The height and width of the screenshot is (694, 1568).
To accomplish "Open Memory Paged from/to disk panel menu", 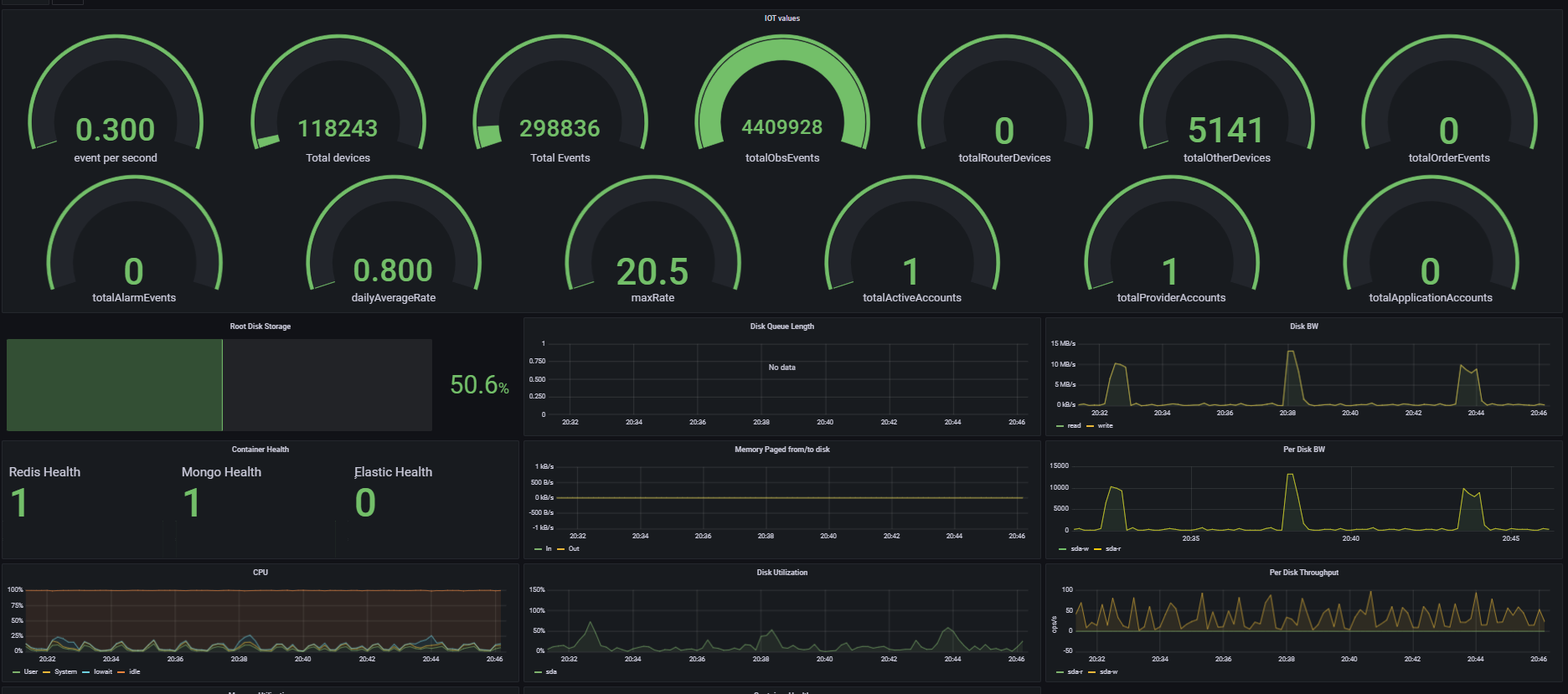I will tap(781, 450).
